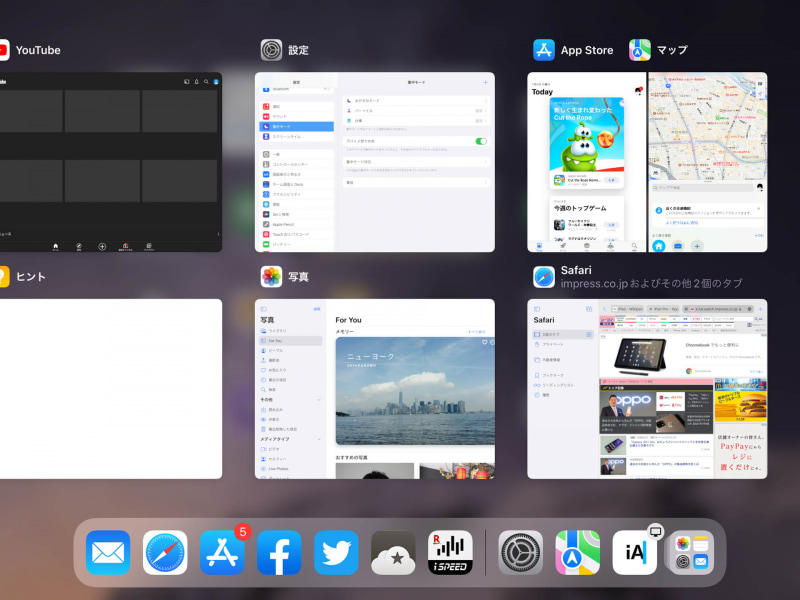Image resolution: width=800 pixels, height=600 pixels.
Task: Tap the 設定 app icon above its card
Action: (x=271, y=50)
